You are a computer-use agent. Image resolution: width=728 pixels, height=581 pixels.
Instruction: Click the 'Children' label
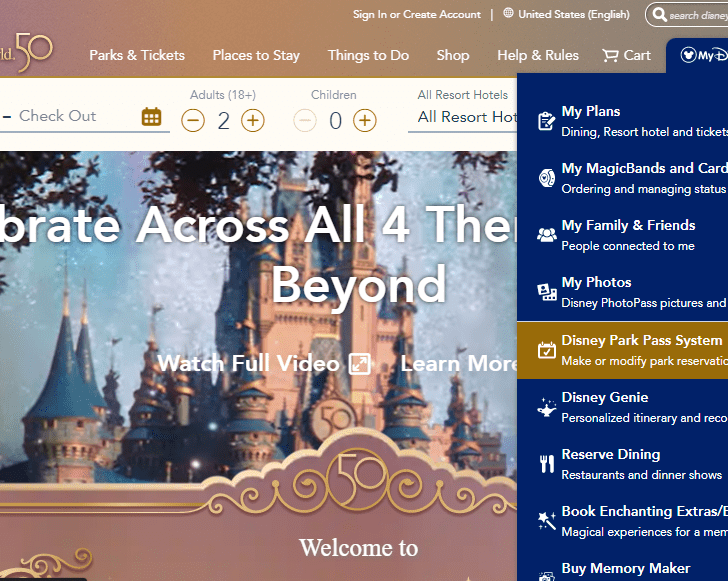(334, 95)
